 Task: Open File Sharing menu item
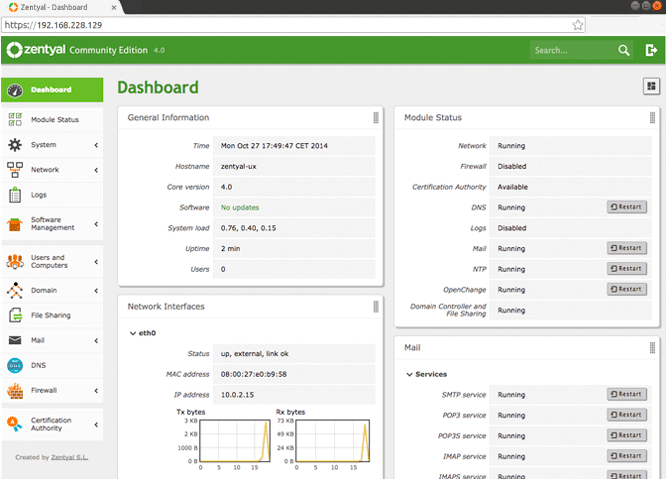pyautogui.click(x=52, y=316)
